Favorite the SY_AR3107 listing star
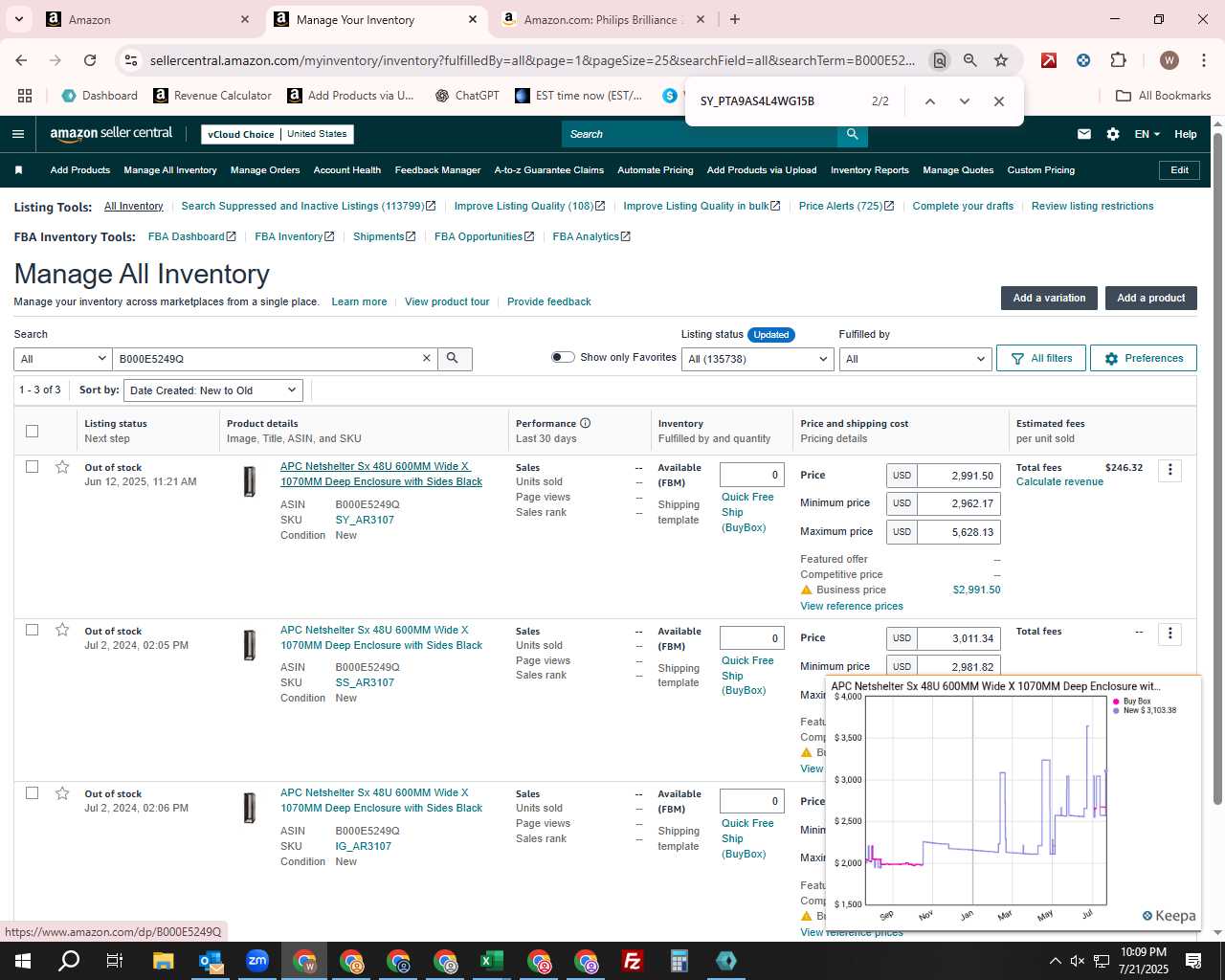1225x980 pixels. [x=62, y=467]
